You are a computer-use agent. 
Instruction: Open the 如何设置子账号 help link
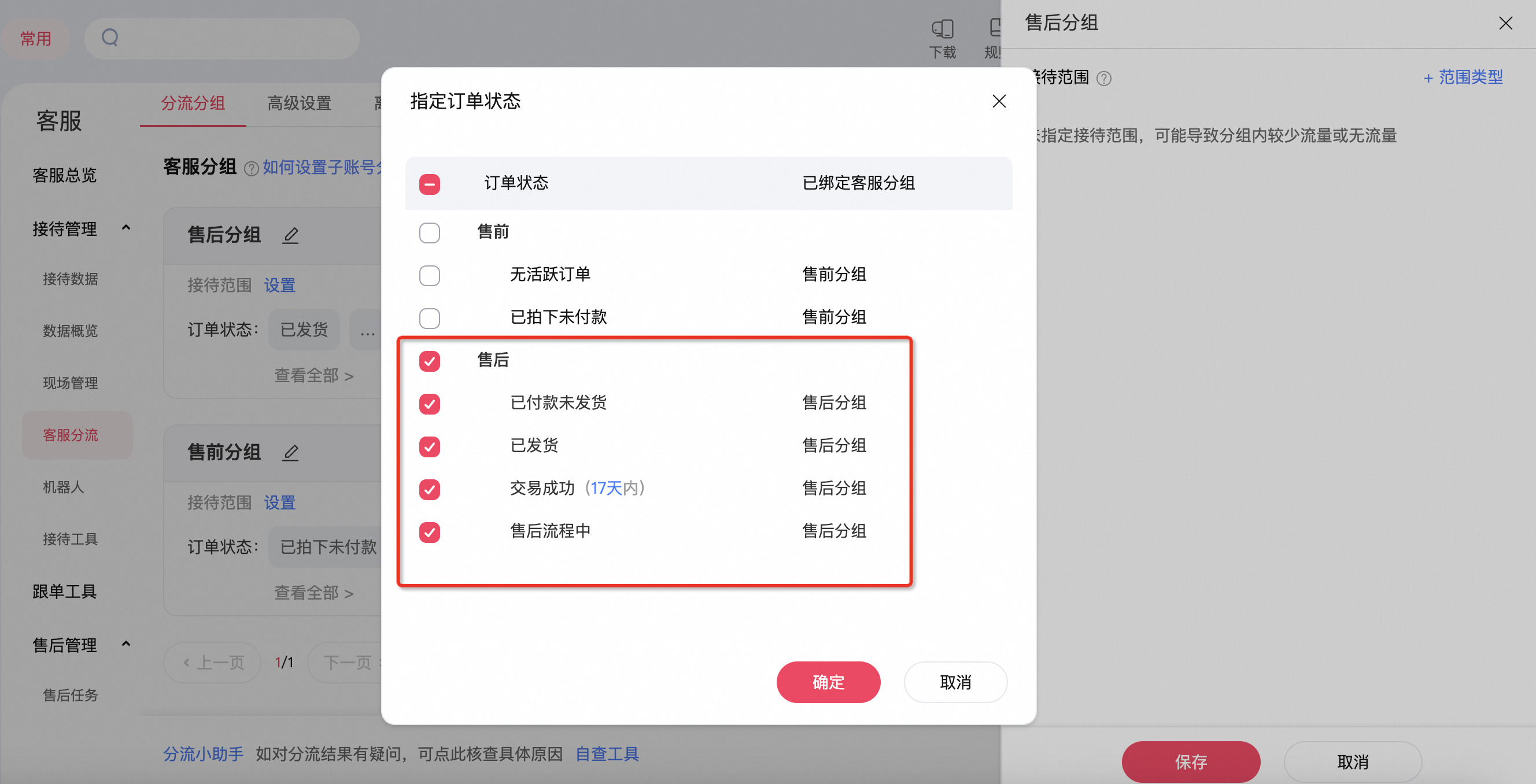tap(322, 168)
